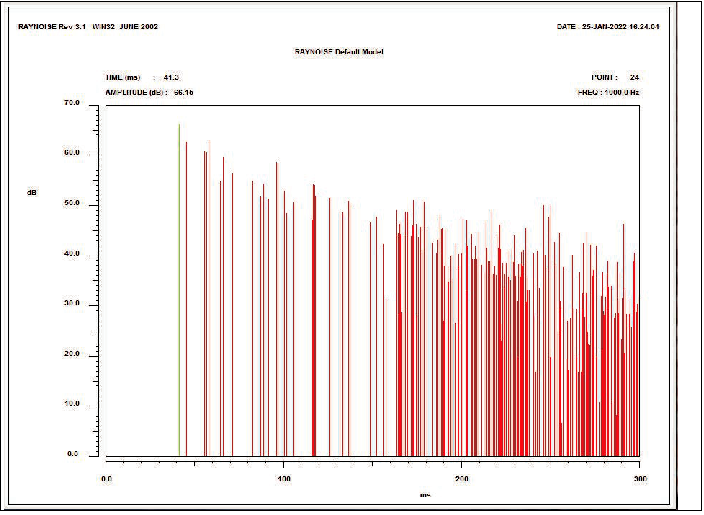
Task: Click the 50.0 tick on the y-axis
Action: [70, 203]
